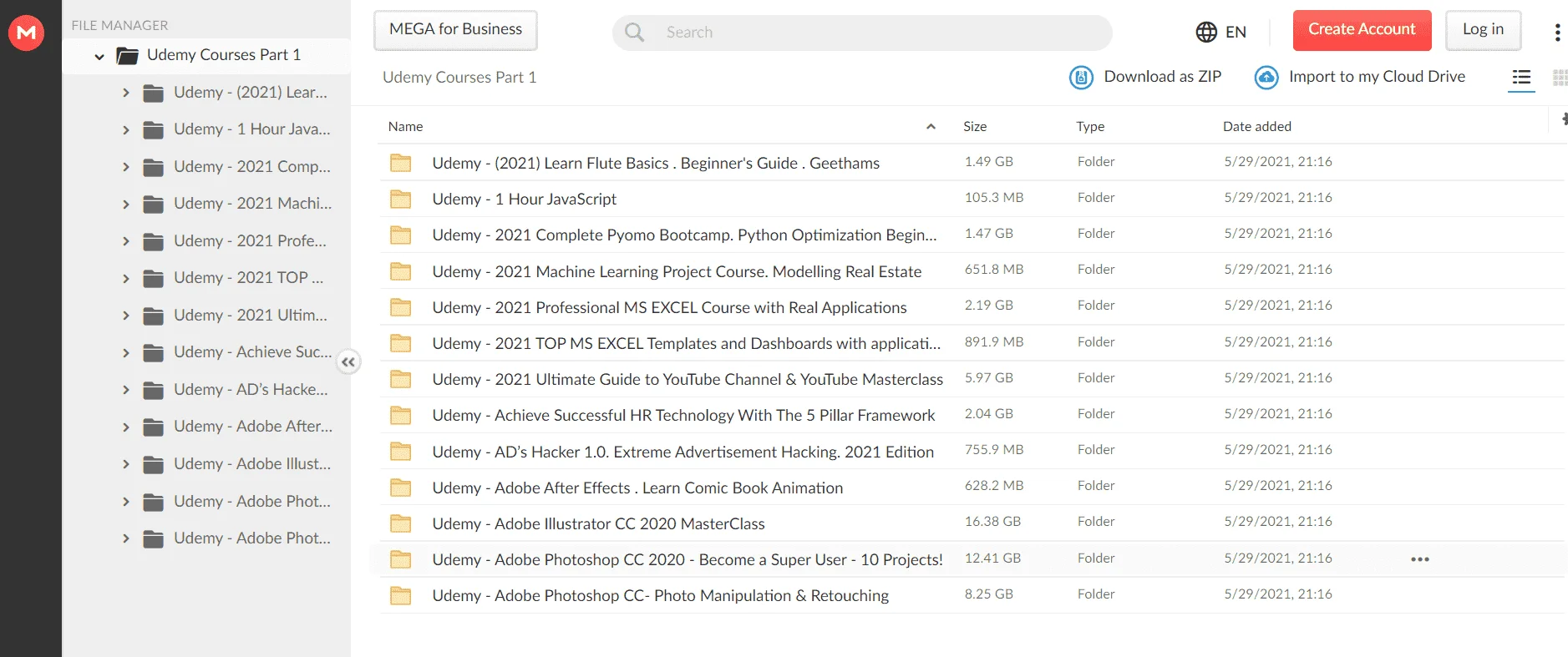1568x657 pixels.
Task: Focus the Search input field
Action: pyautogui.click(x=862, y=33)
